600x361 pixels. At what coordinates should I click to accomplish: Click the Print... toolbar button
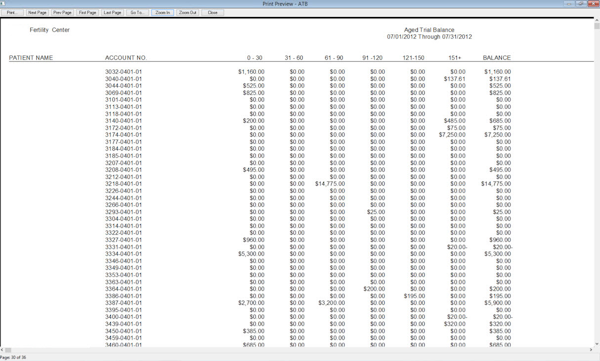click(x=12, y=13)
